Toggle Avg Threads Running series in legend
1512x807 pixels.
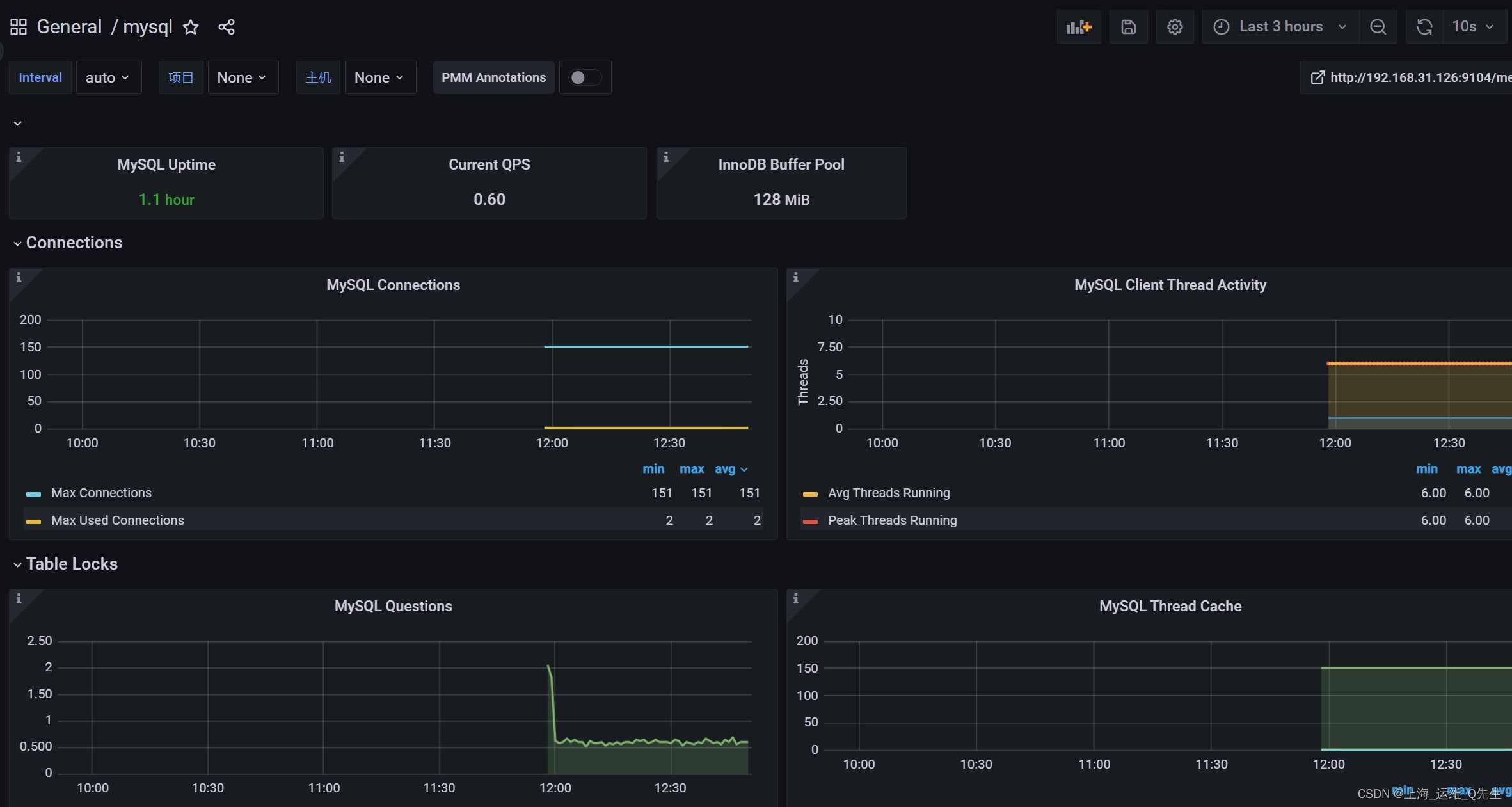(x=889, y=493)
